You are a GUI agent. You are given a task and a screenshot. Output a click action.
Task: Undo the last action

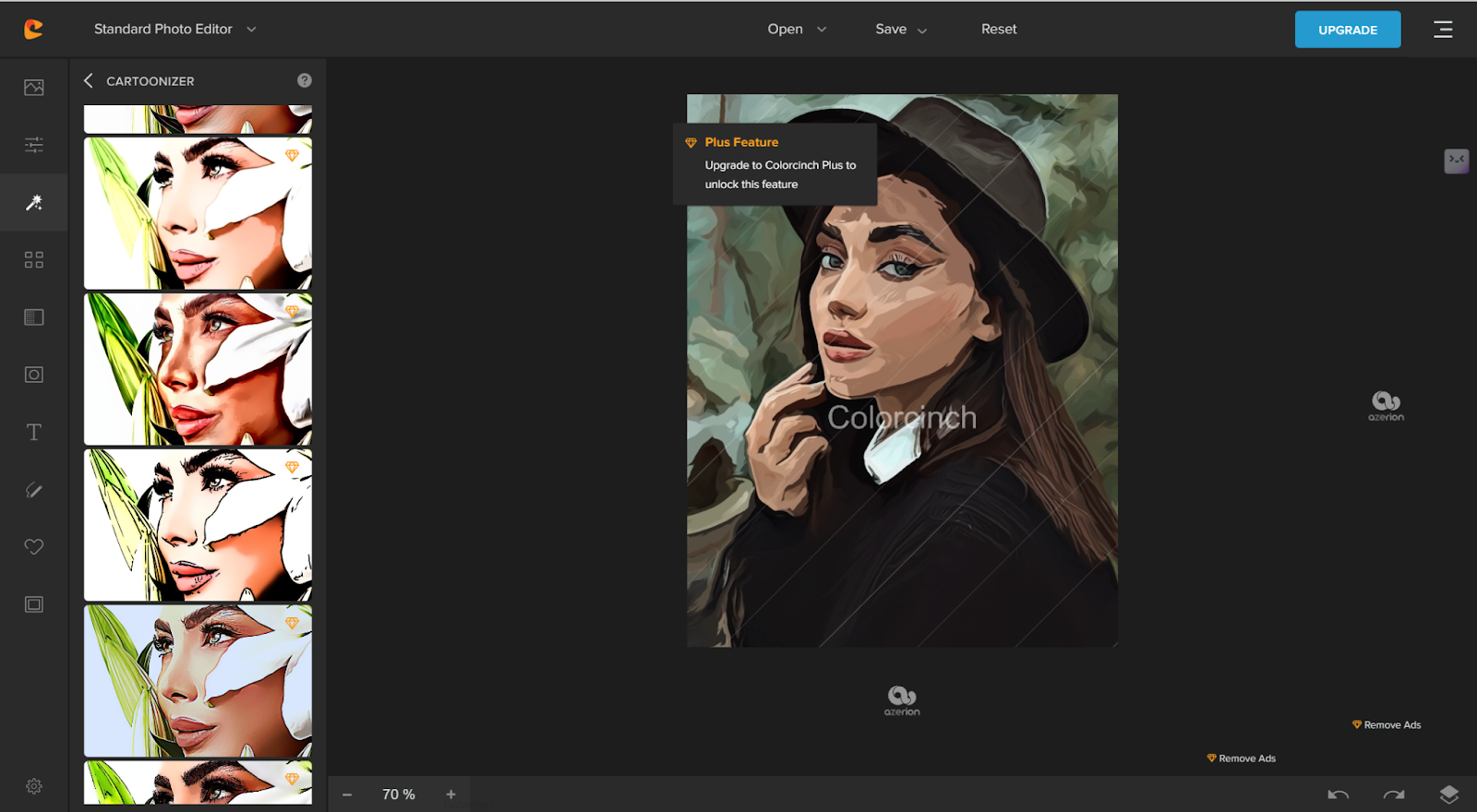pos(1339,794)
